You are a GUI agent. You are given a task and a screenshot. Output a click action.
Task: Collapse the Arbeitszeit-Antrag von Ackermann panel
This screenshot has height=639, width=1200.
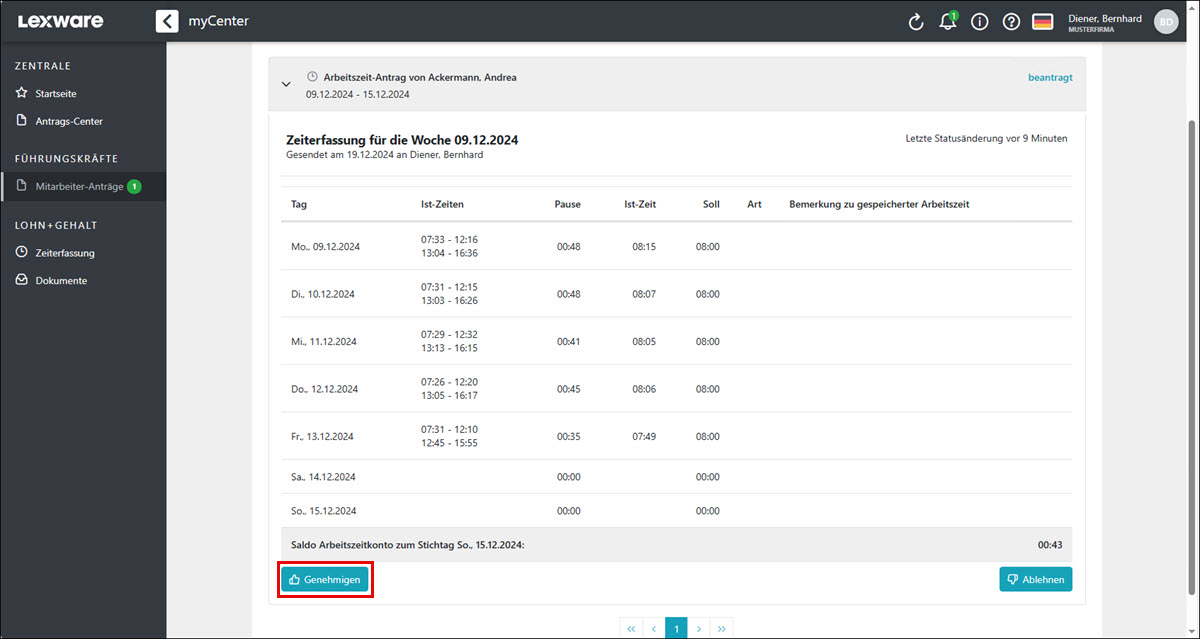click(x=286, y=85)
